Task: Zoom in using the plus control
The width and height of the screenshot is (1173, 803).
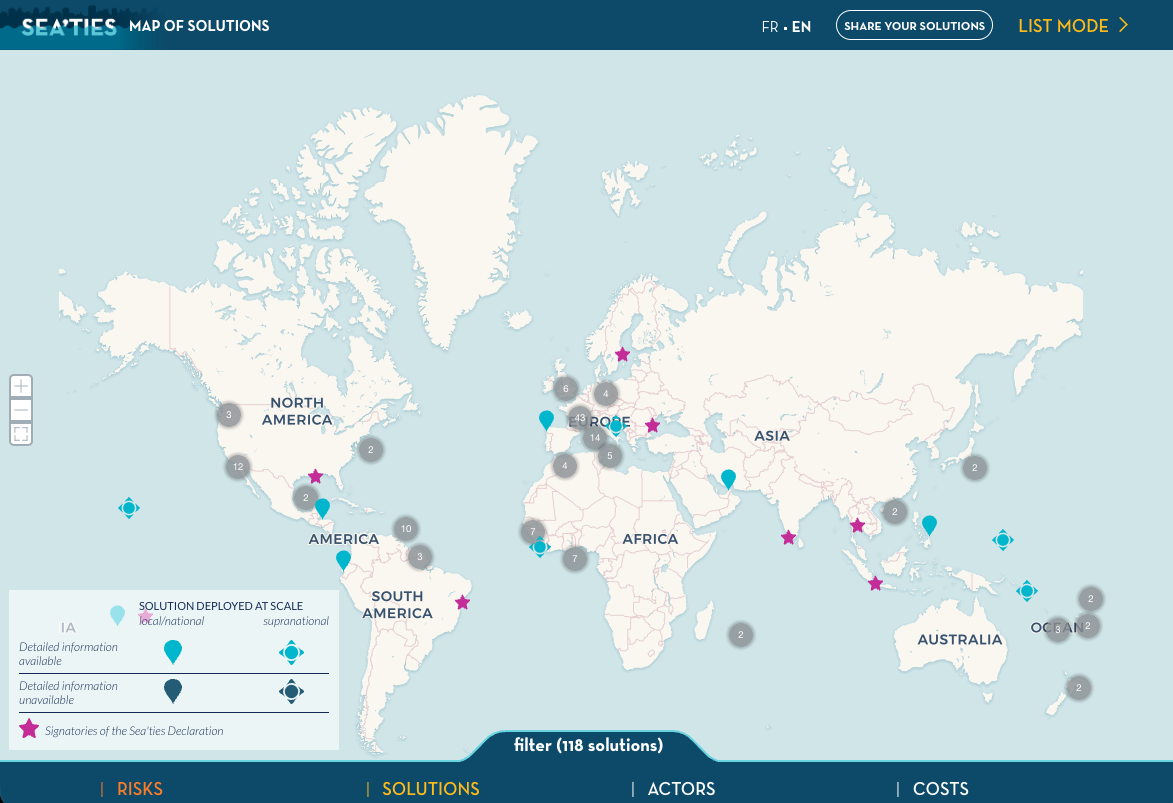Action: click(20, 386)
